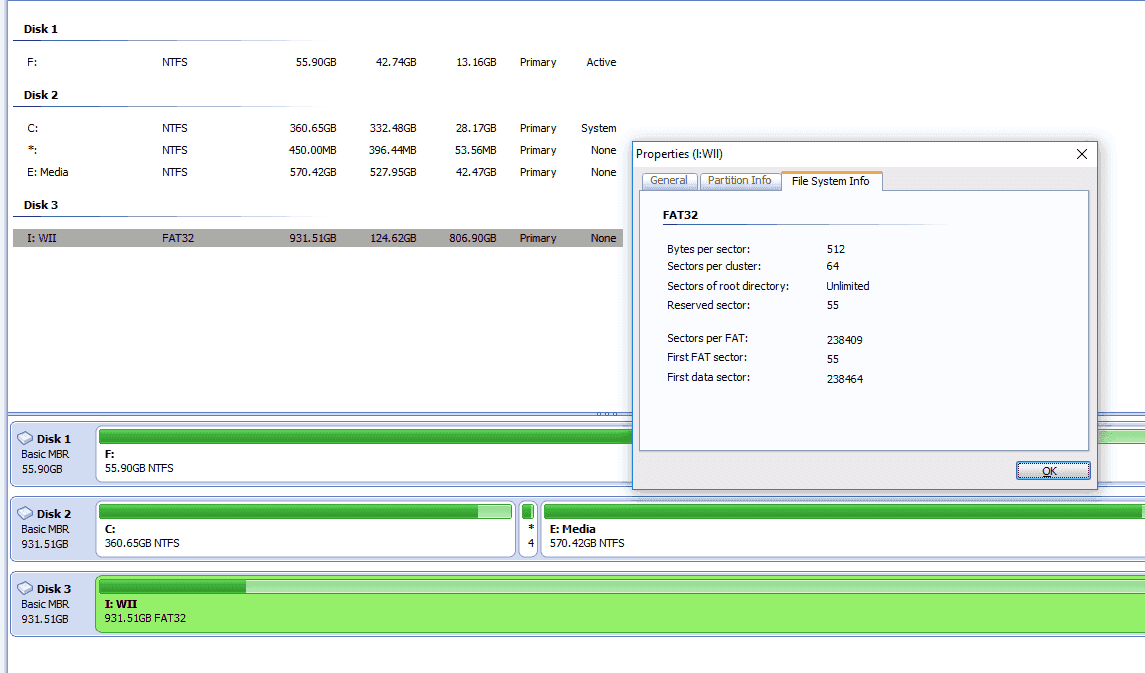Close the Properties (I:WII) dialog

[1081, 154]
